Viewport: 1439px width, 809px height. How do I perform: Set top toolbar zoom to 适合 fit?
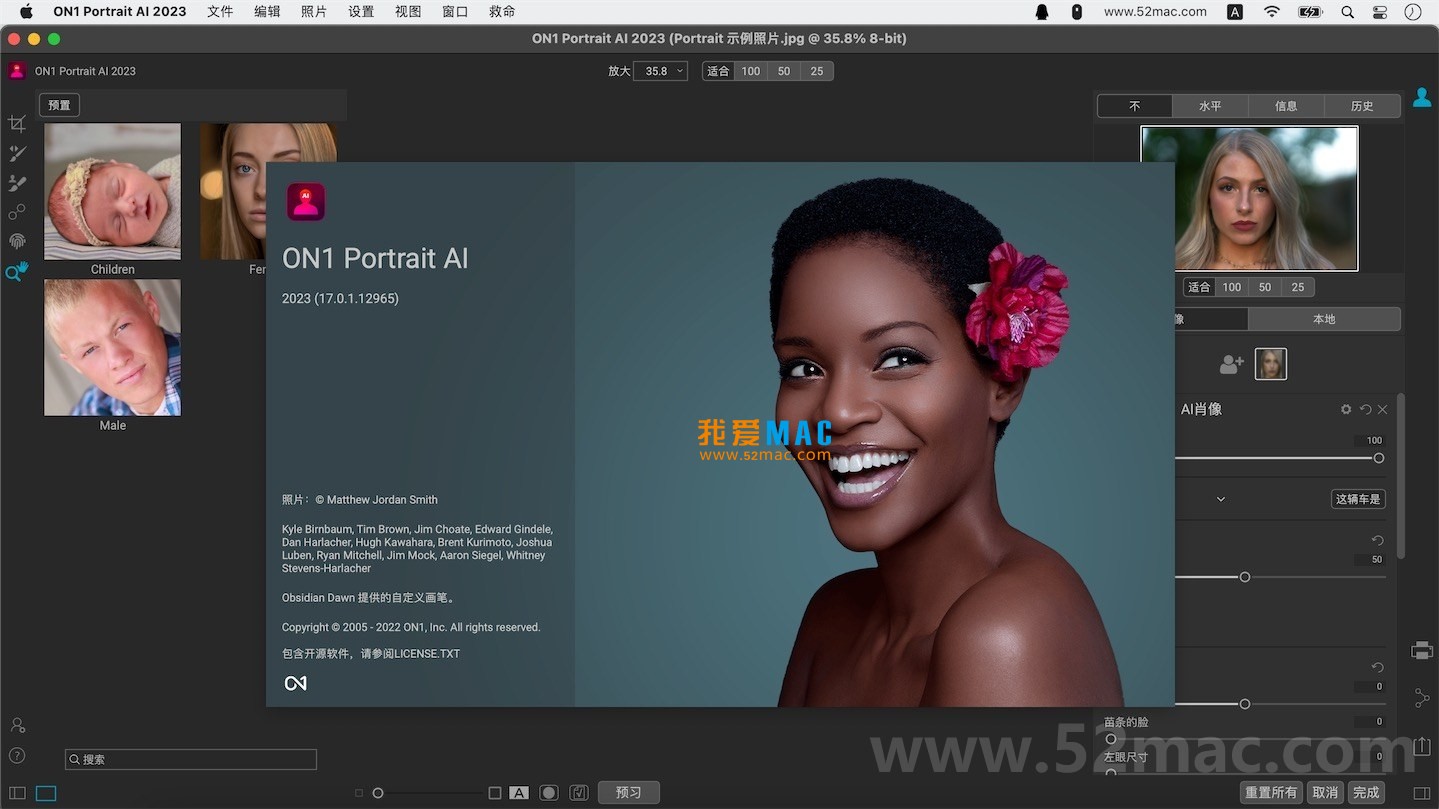coord(718,71)
